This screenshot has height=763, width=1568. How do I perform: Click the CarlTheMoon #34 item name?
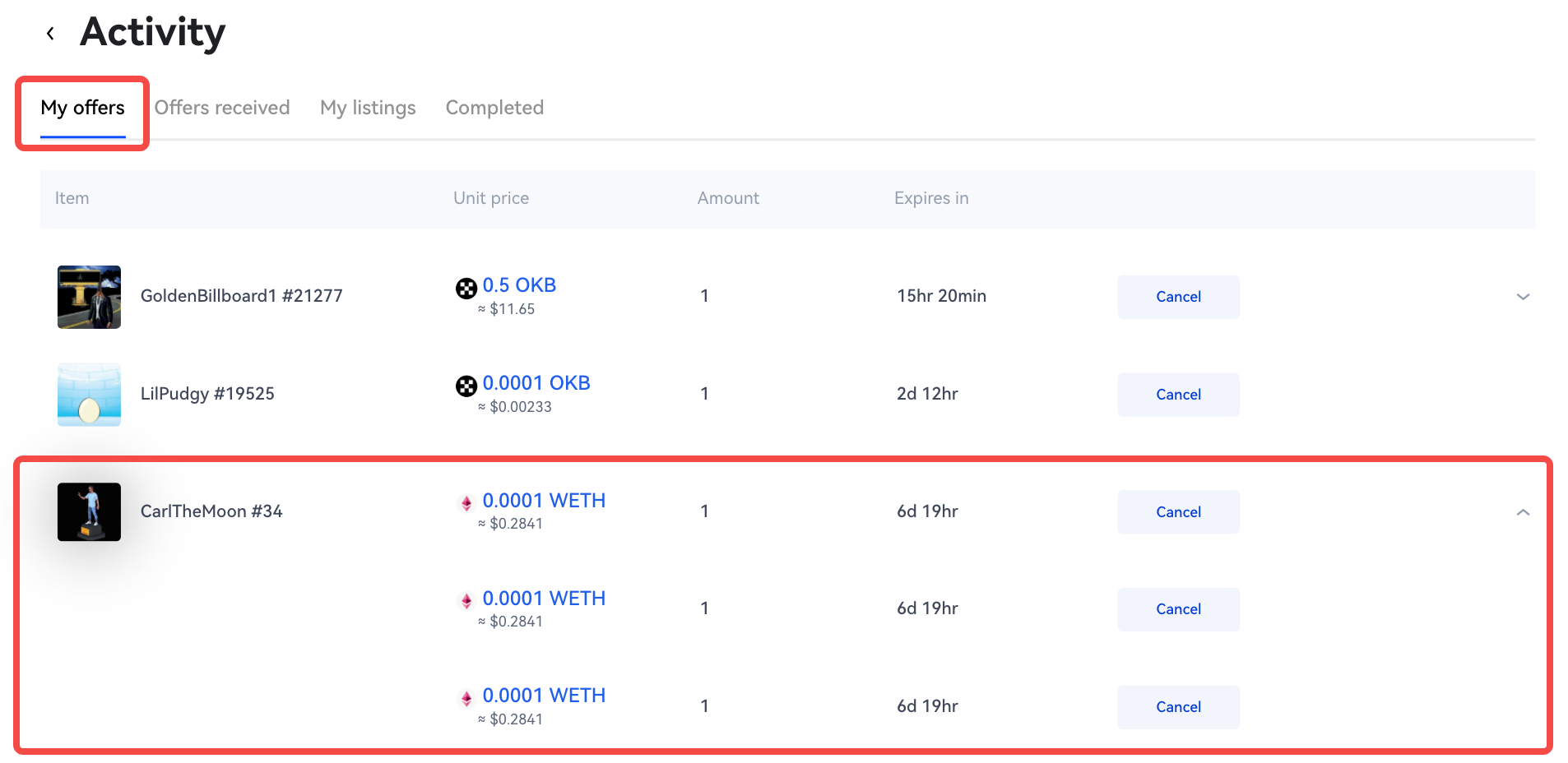click(x=211, y=511)
